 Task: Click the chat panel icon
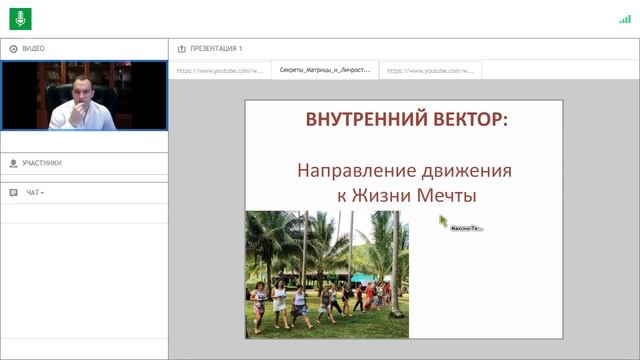(13, 192)
